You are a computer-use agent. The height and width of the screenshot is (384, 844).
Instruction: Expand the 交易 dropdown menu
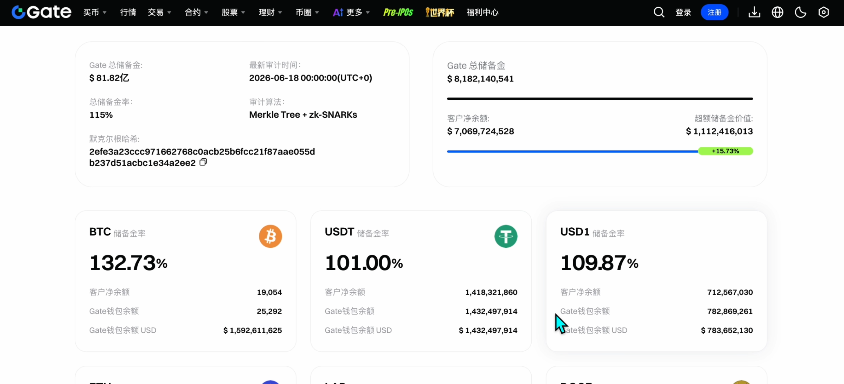(159, 12)
